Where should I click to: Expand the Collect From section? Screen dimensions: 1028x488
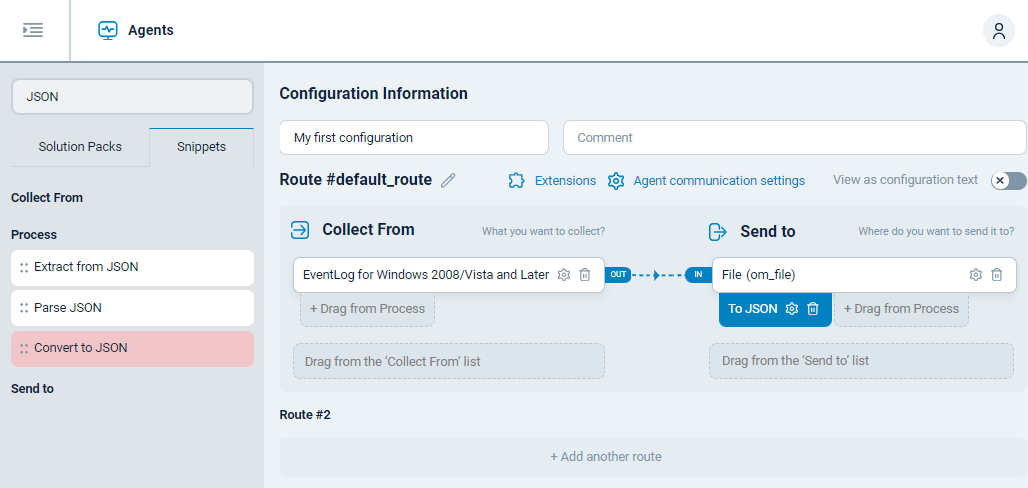pyautogui.click(x=47, y=198)
